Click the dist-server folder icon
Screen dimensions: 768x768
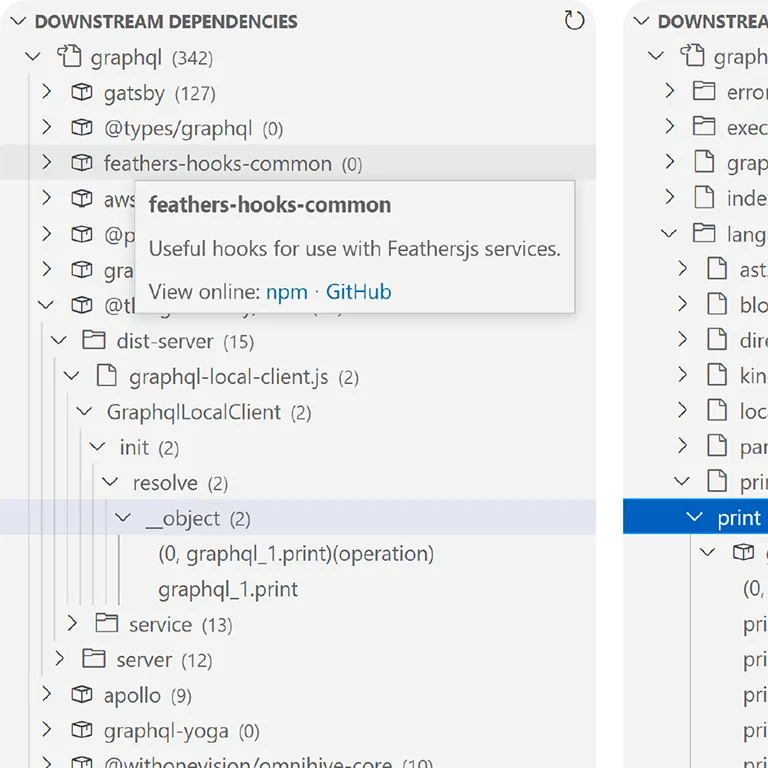[x=94, y=339]
